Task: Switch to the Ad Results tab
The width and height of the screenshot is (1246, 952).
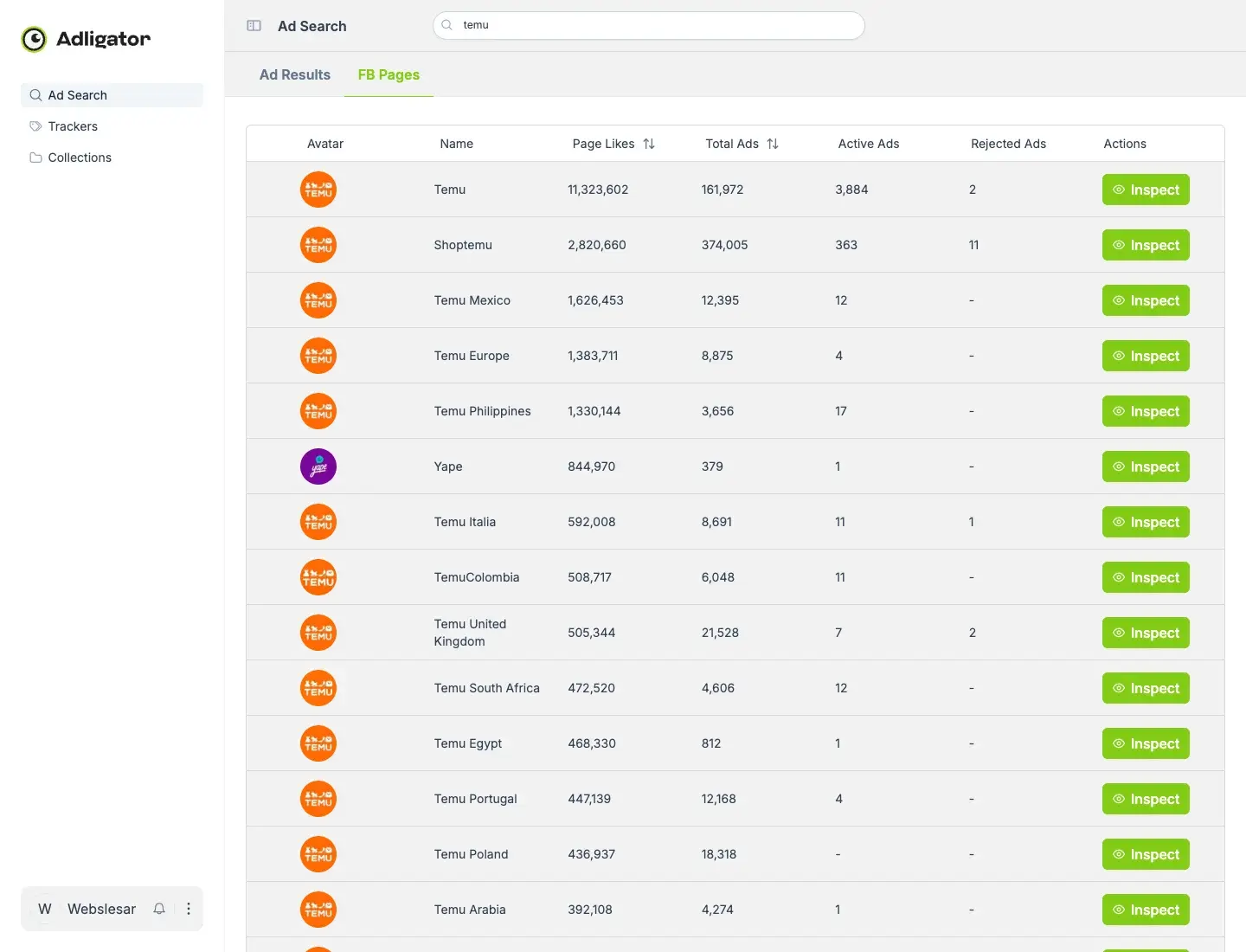Action: click(x=295, y=74)
